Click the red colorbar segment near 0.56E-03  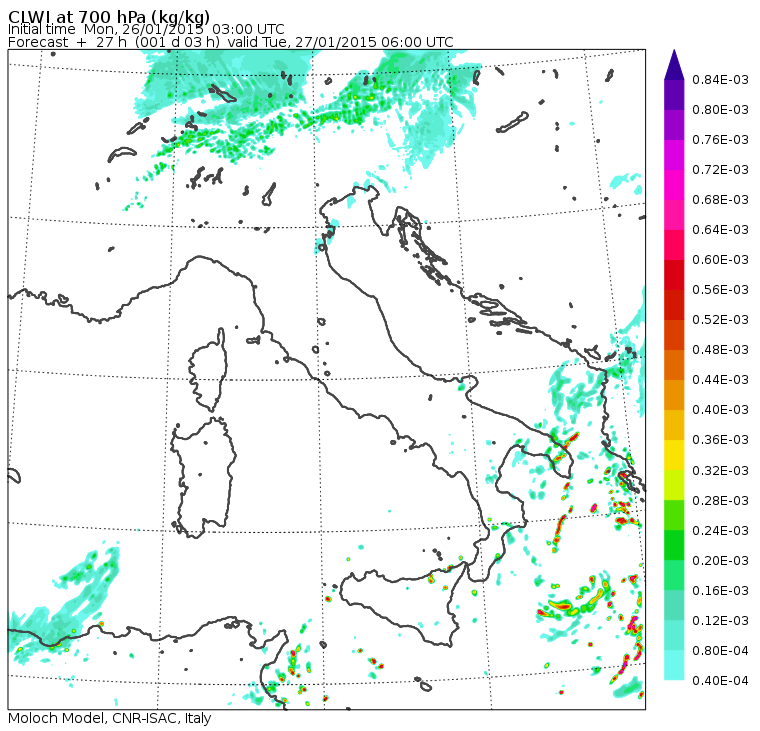coord(674,275)
